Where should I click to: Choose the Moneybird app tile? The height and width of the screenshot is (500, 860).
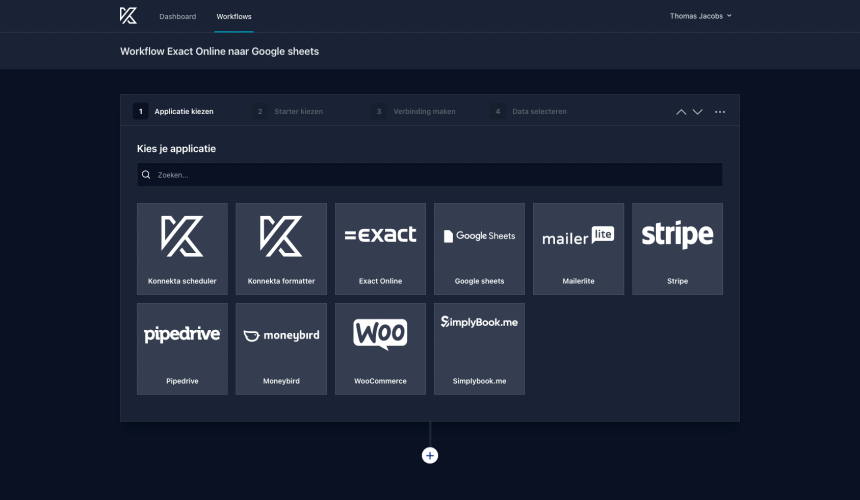click(281, 349)
